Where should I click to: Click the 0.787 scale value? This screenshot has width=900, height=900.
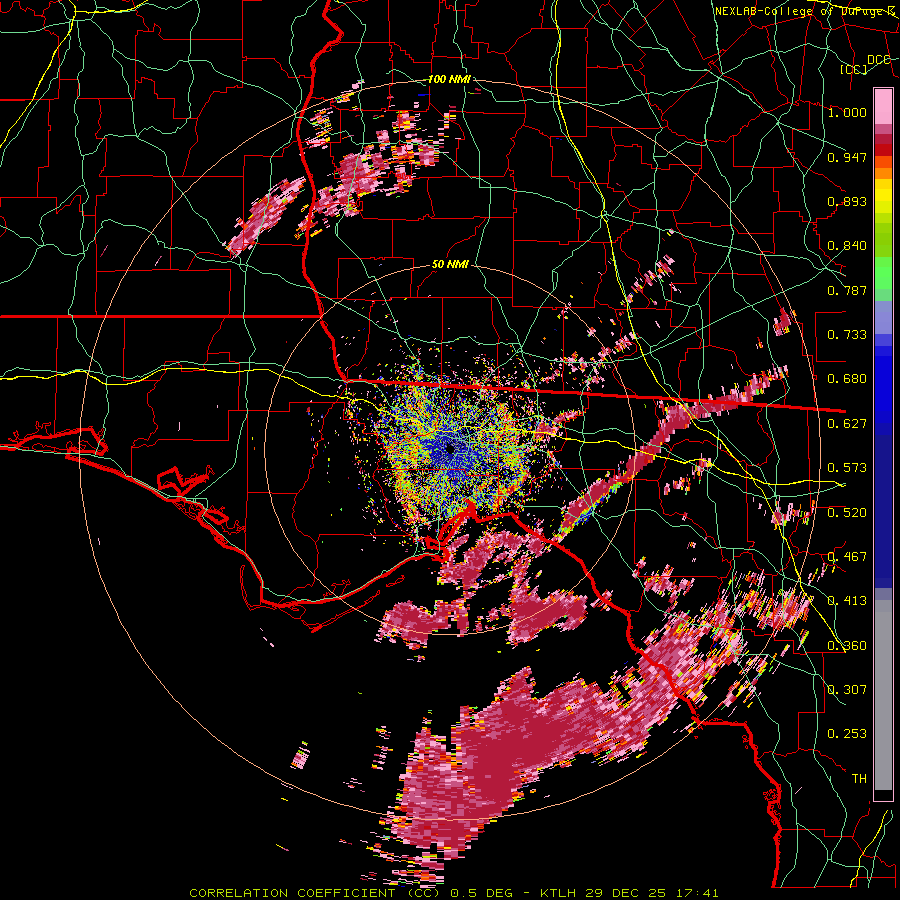point(847,290)
